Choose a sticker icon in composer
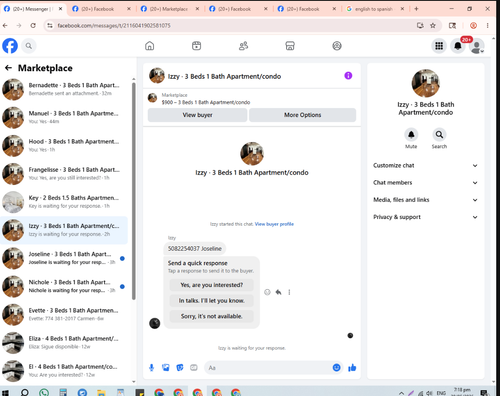 180,368
